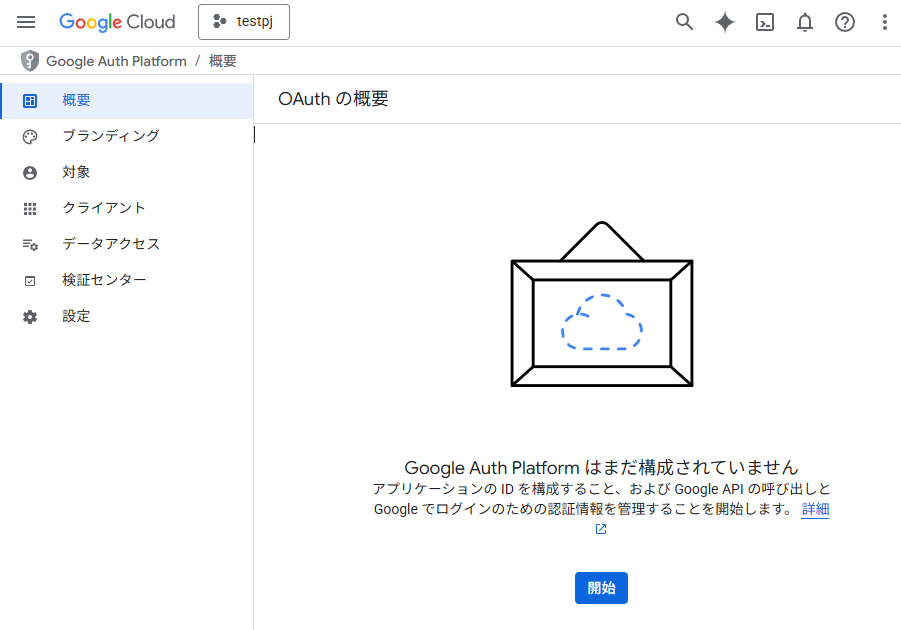Open Gemini AI assistant sparkle icon
Screen dimensions: 901x630
725,22
